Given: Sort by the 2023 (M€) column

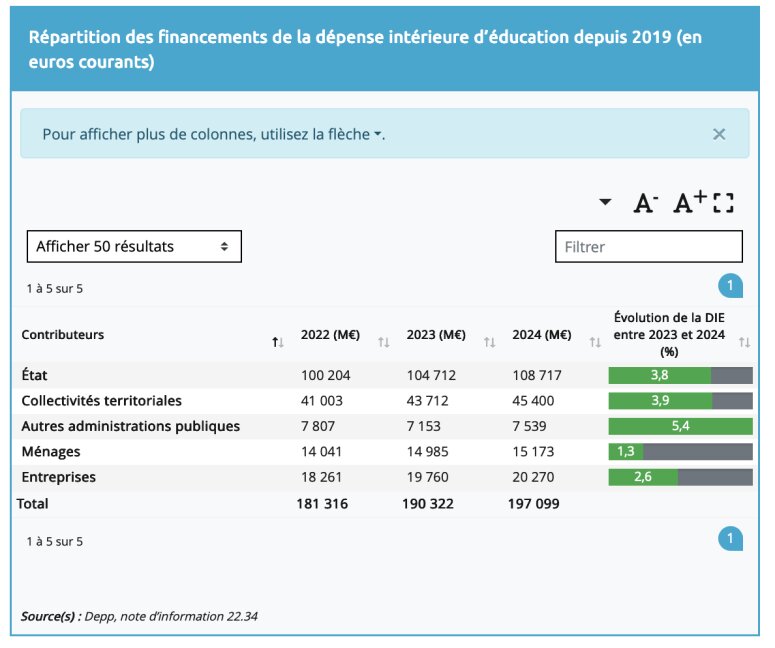Looking at the screenshot, I should pos(489,342).
